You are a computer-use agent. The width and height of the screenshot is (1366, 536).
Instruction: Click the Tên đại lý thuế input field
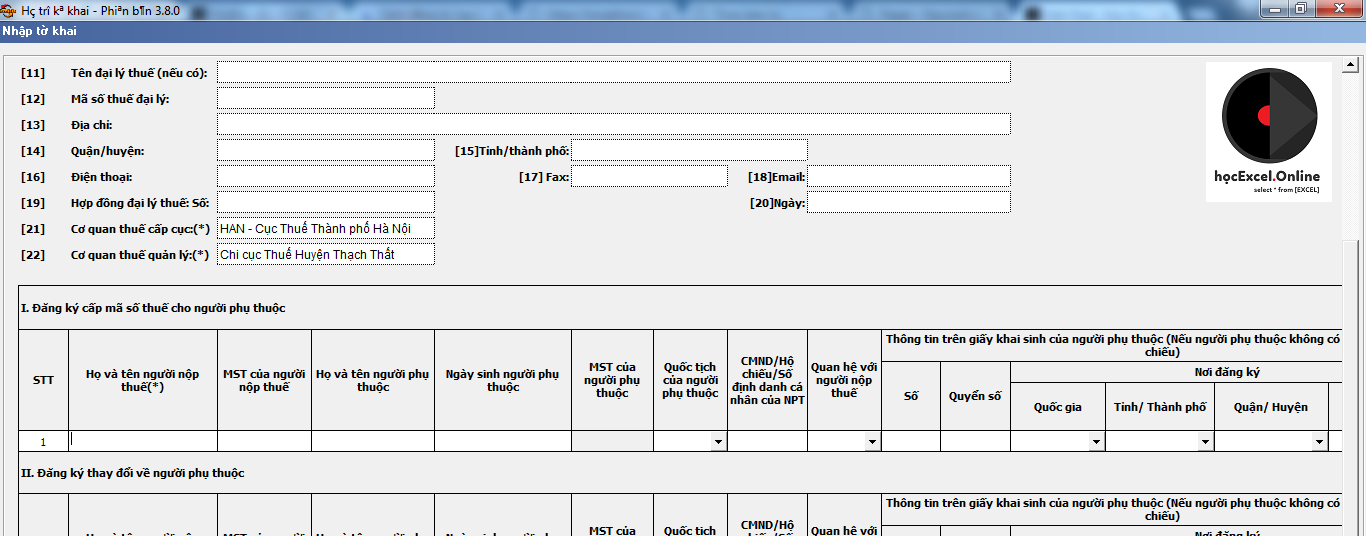(613, 72)
